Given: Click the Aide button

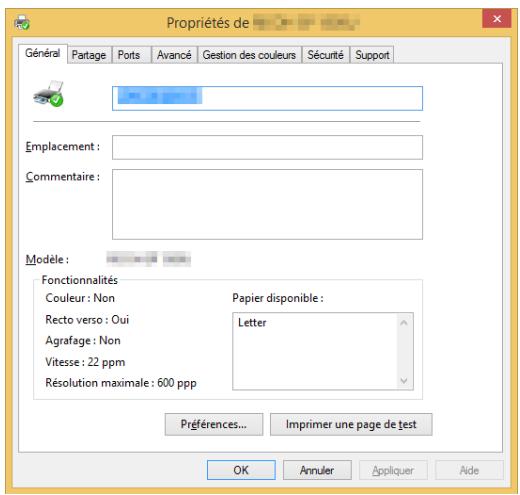Looking at the screenshot, I should click(469, 470).
